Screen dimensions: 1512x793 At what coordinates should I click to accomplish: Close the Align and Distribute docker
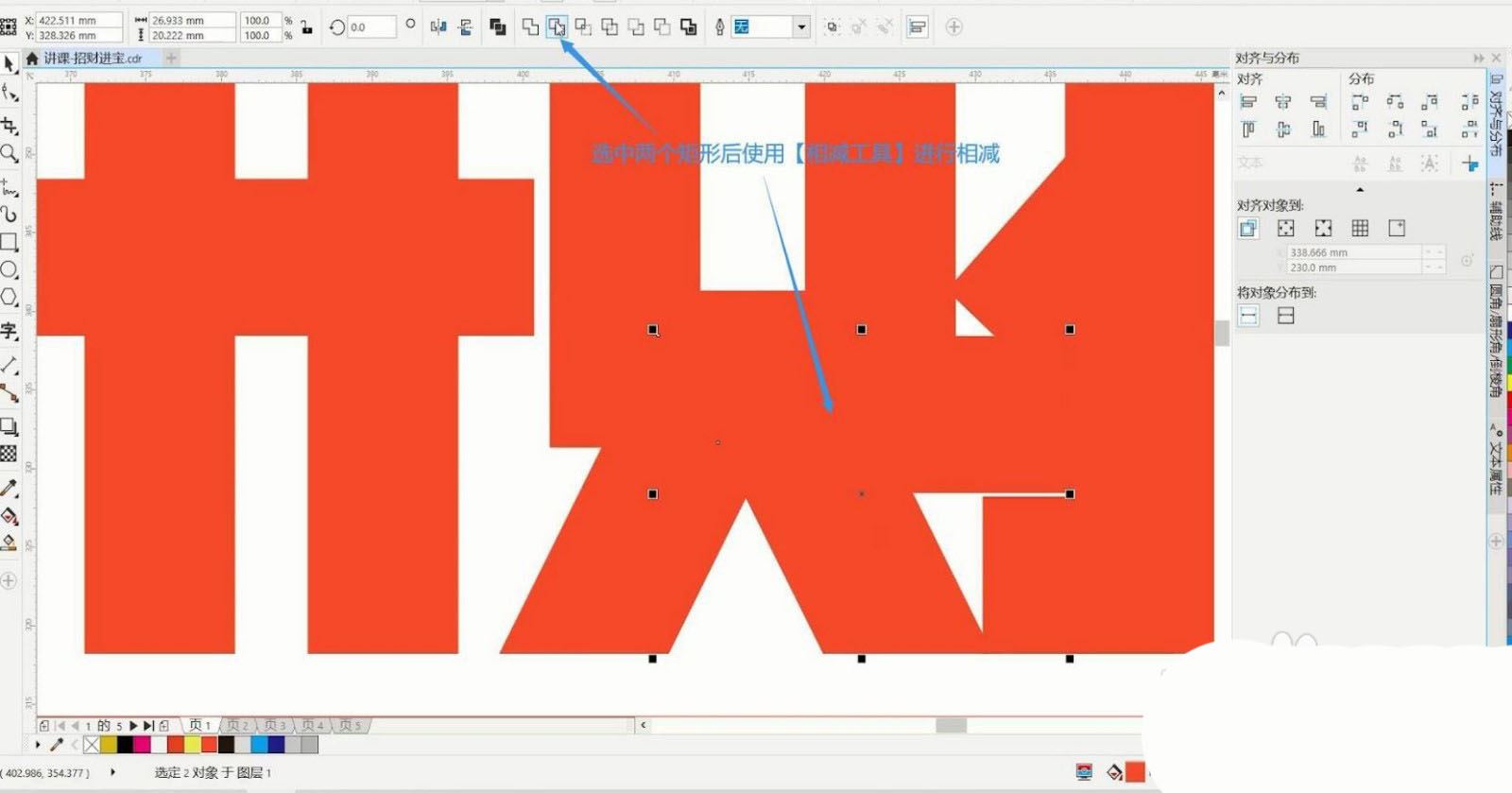[1497, 58]
